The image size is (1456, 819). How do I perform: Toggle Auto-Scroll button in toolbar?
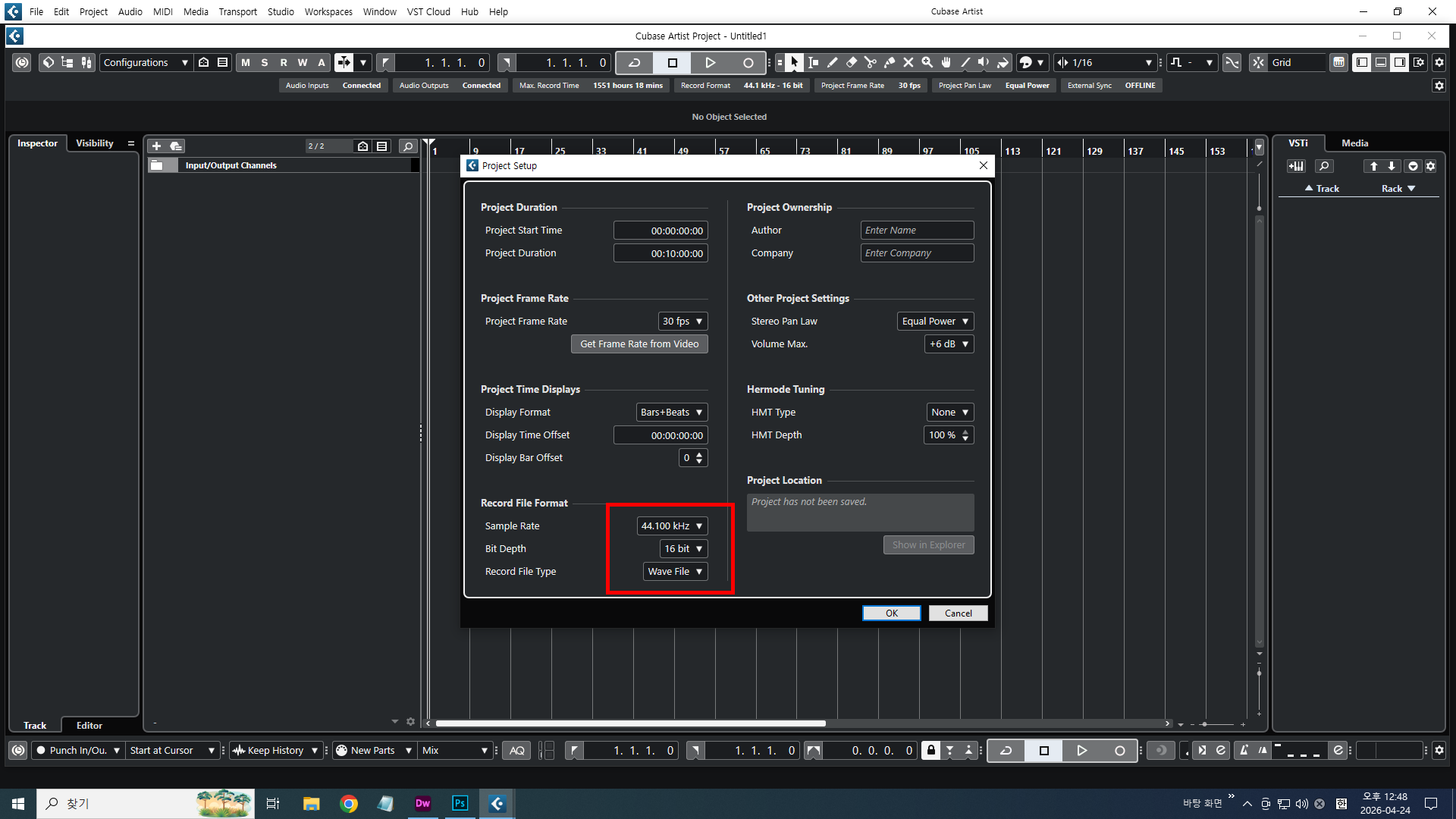click(x=344, y=62)
